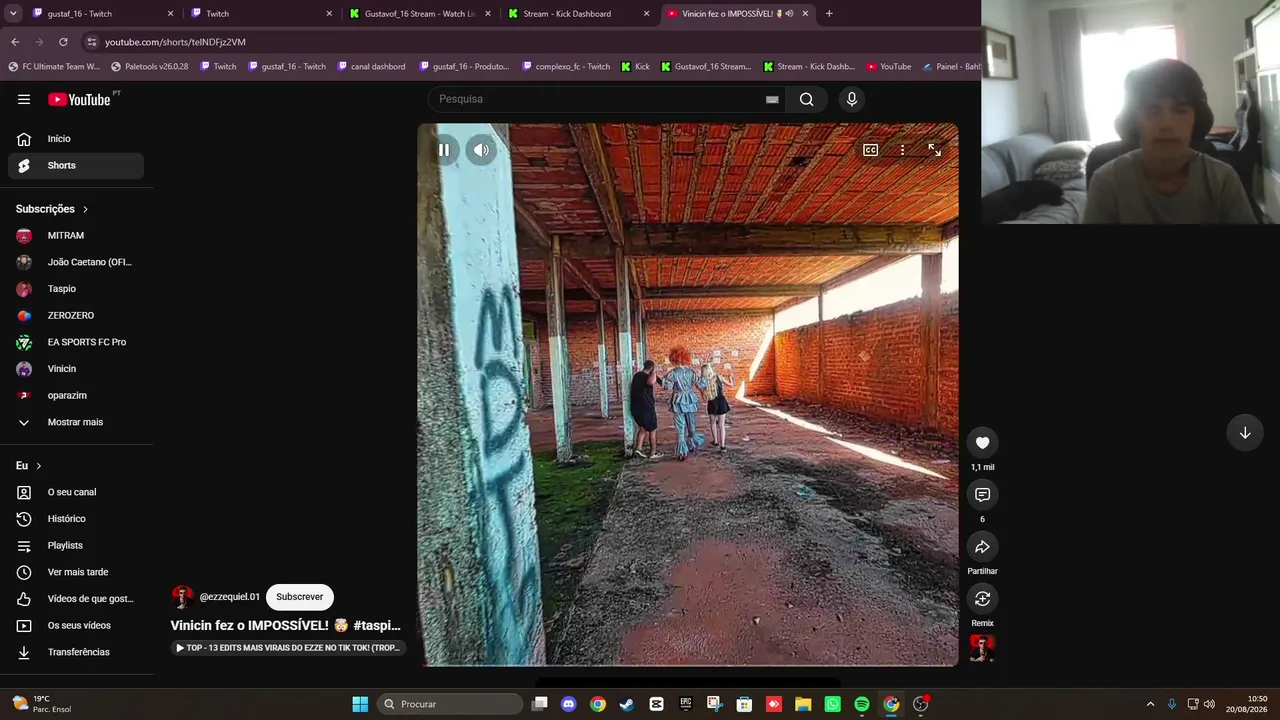This screenshot has height=720, width=1280.
Task: Mute the Short's volume
Action: coord(481,150)
